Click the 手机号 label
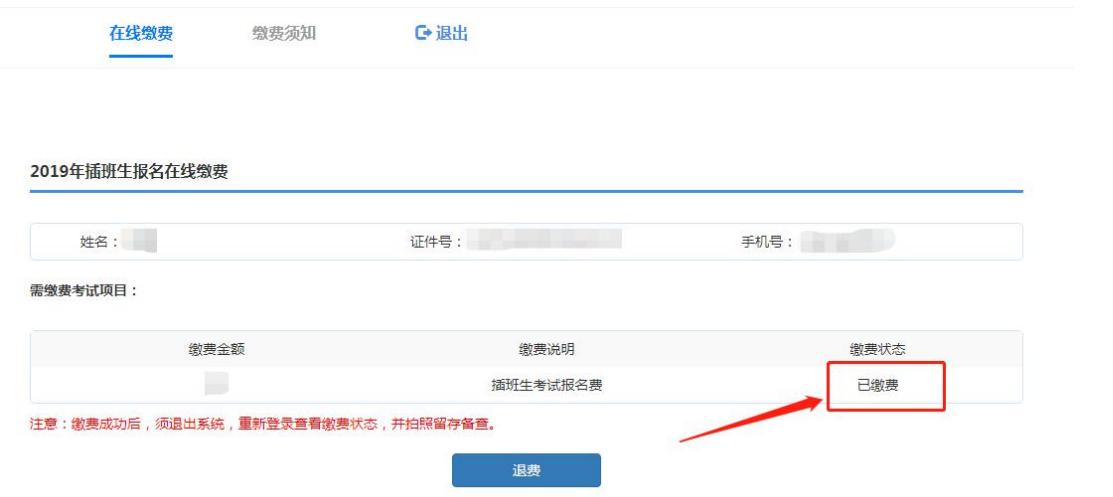This screenshot has height=497, width=1113. [768, 242]
